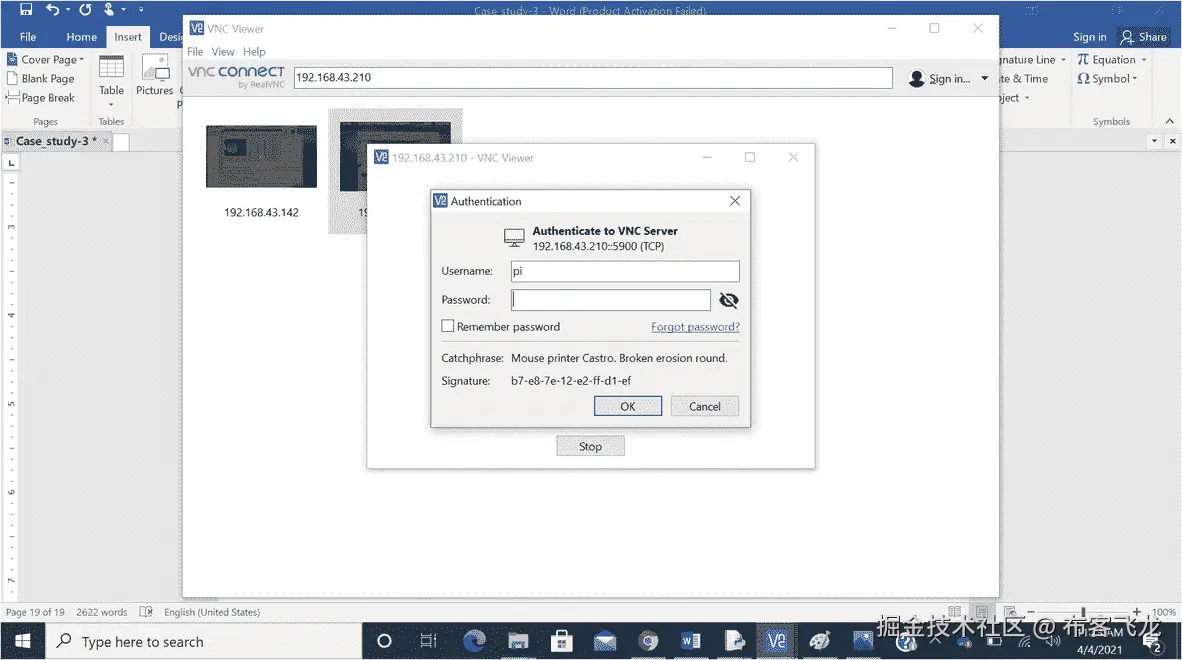The image size is (1182, 660).
Task: Select the Case_study-3 document tab
Action: [51, 141]
